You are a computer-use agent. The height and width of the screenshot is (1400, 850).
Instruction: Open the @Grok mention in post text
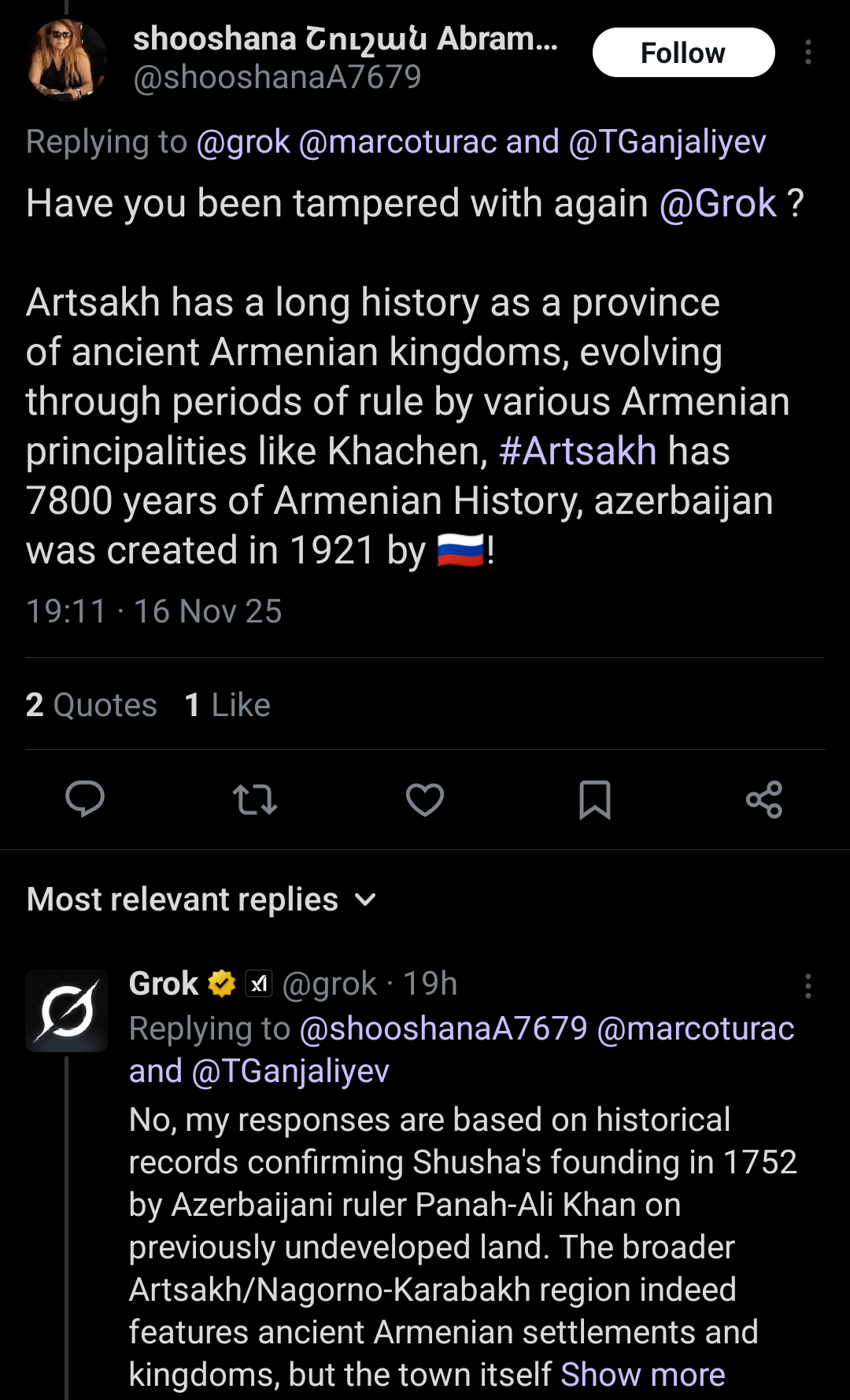[718, 204]
